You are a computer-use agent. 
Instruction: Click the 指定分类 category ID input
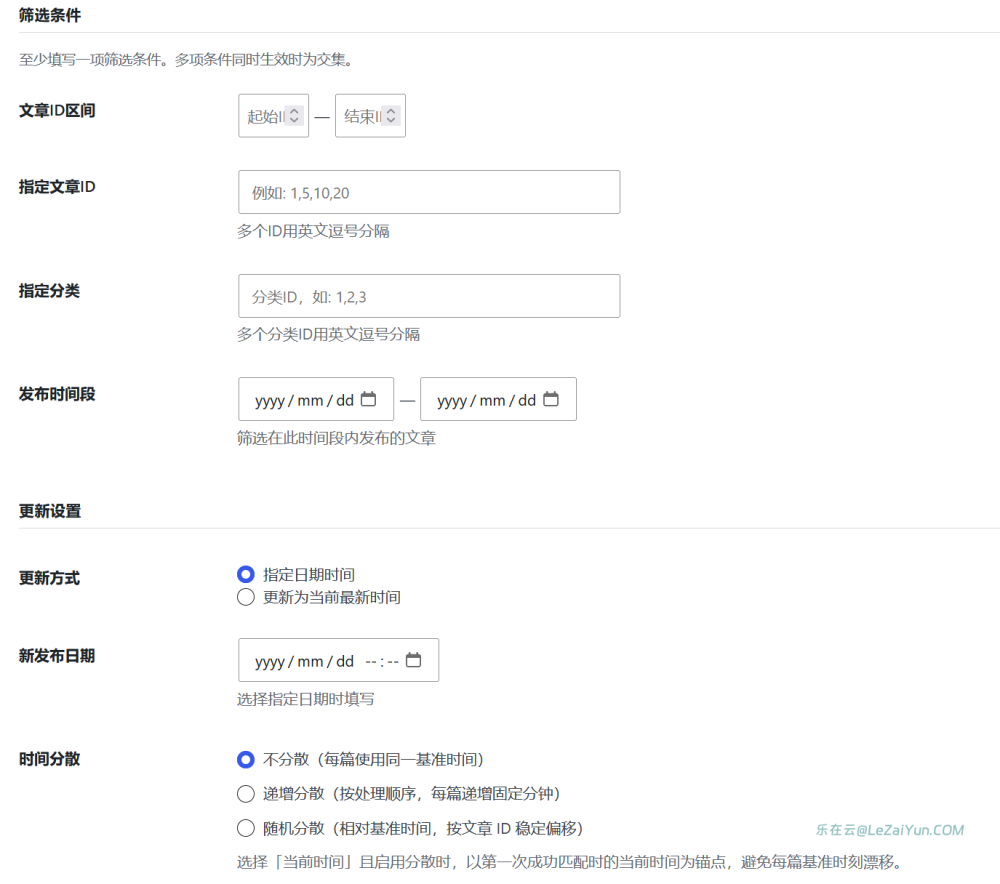click(429, 296)
